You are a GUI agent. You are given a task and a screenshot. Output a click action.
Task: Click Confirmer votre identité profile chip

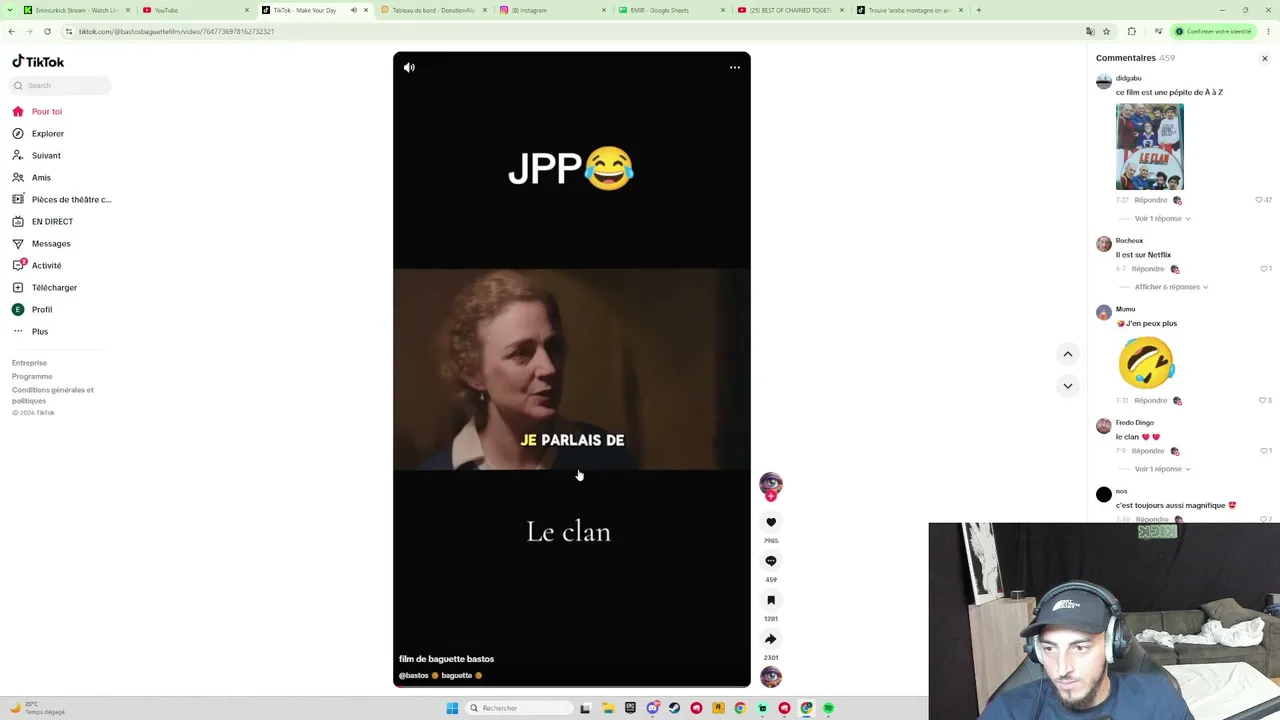pos(1213,31)
